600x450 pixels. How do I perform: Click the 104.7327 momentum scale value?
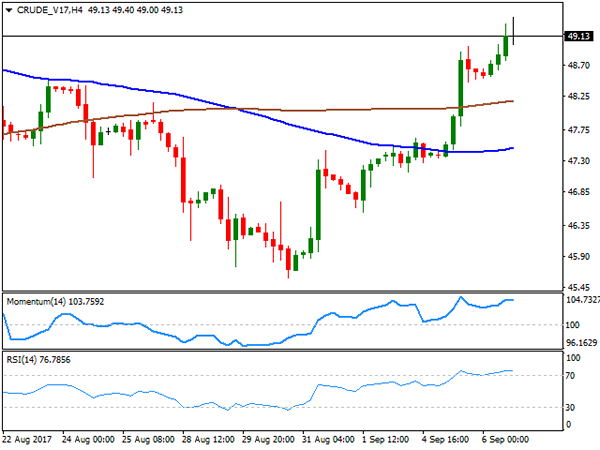point(583,300)
